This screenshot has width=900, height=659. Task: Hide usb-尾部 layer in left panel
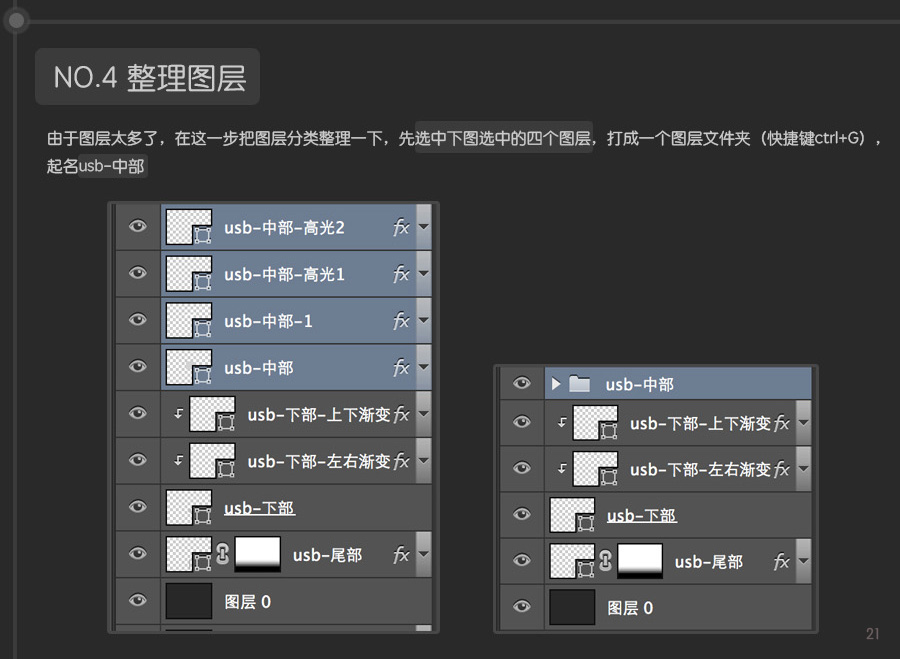[x=138, y=553]
